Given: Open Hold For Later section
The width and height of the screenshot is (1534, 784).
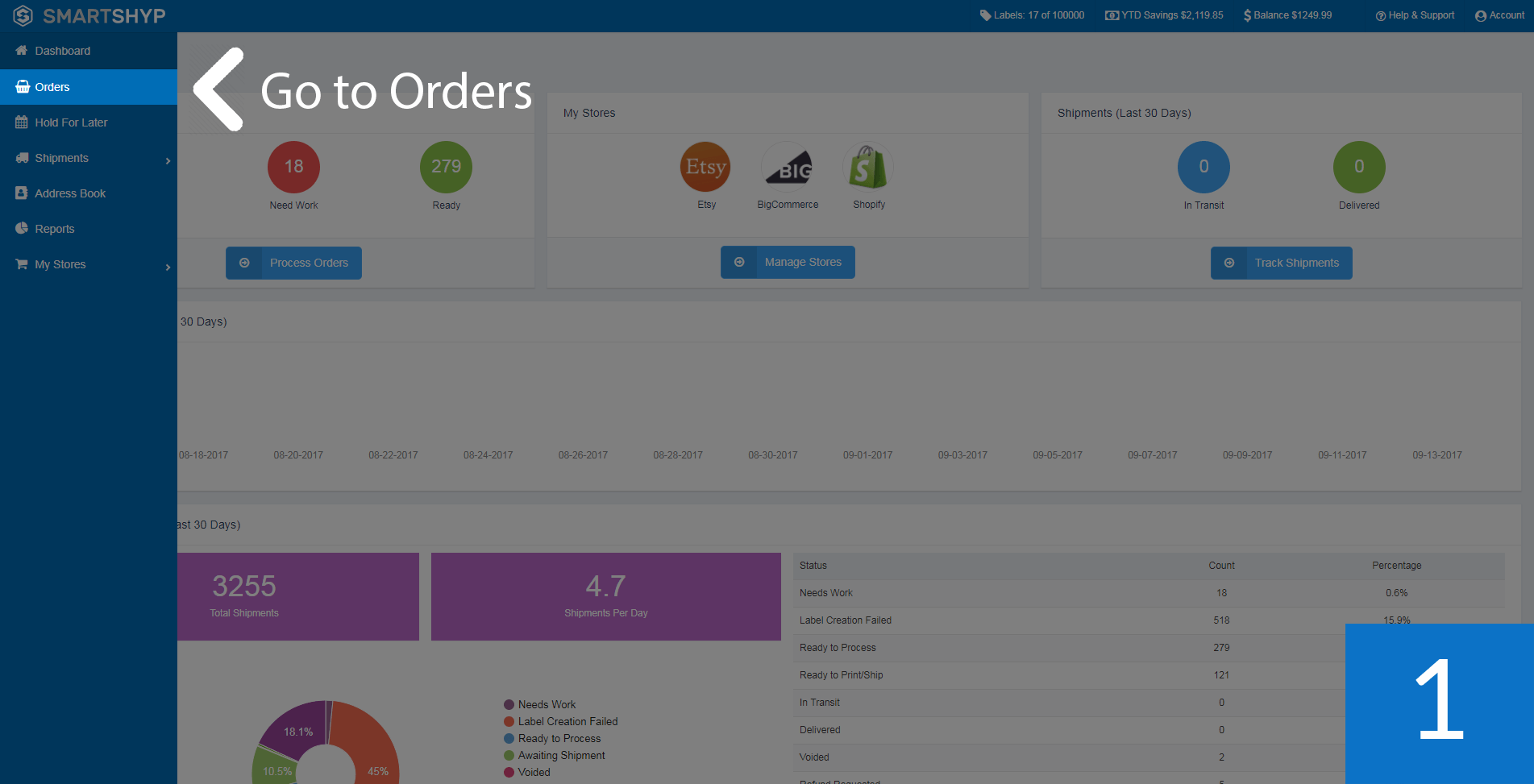Looking at the screenshot, I should [x=89, y=122].
